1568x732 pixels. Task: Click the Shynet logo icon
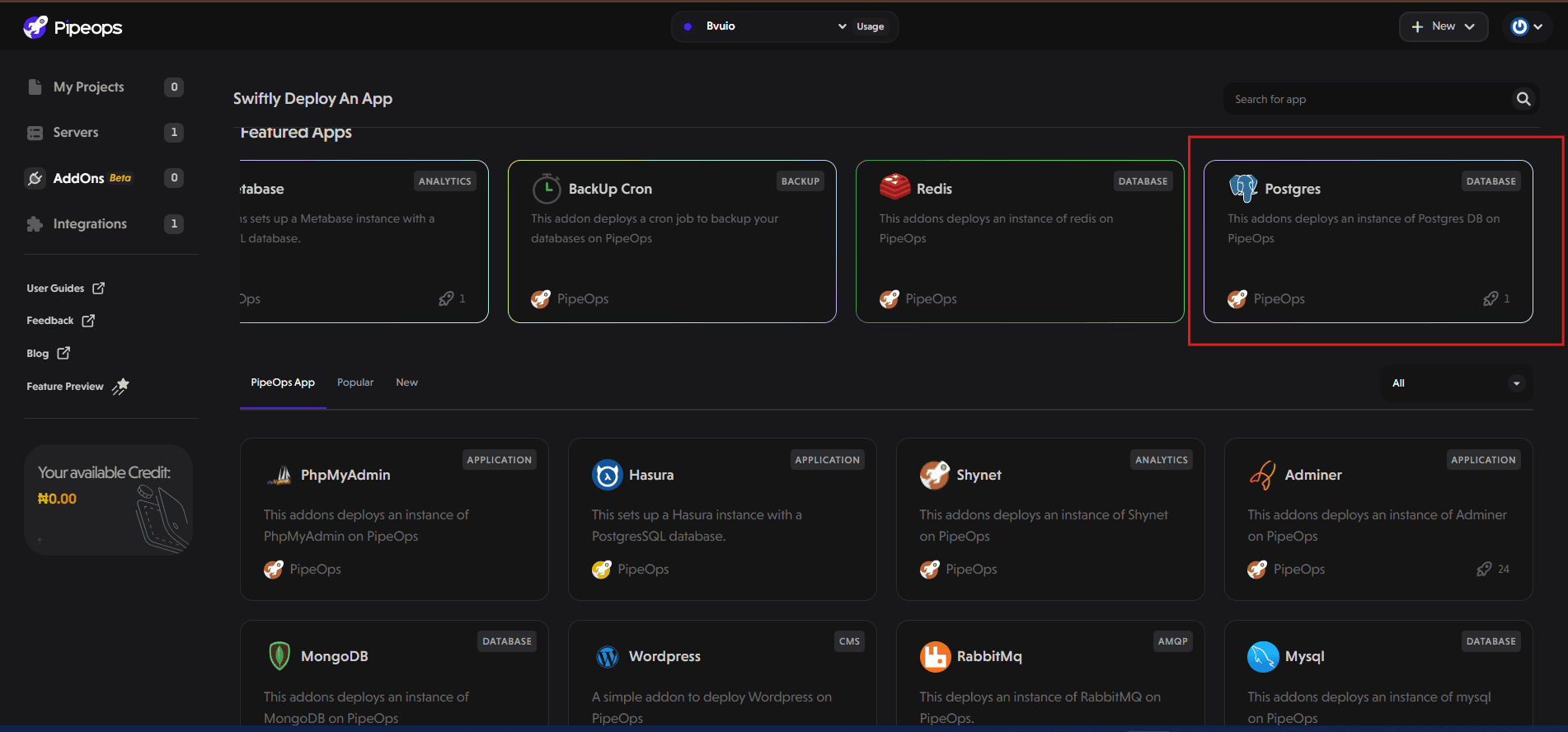click(935, 475)
